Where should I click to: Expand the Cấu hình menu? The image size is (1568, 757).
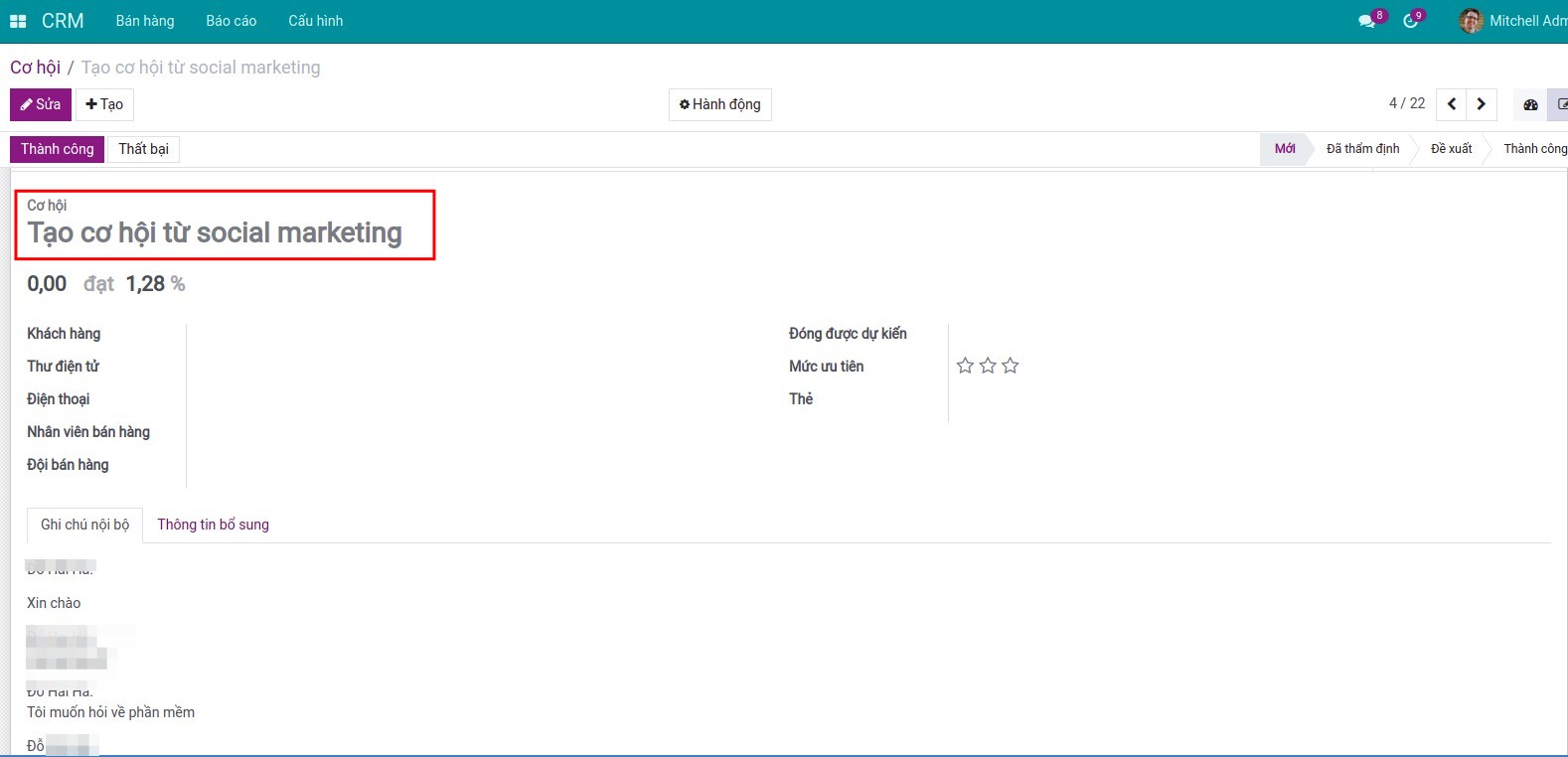click(315, 21)
